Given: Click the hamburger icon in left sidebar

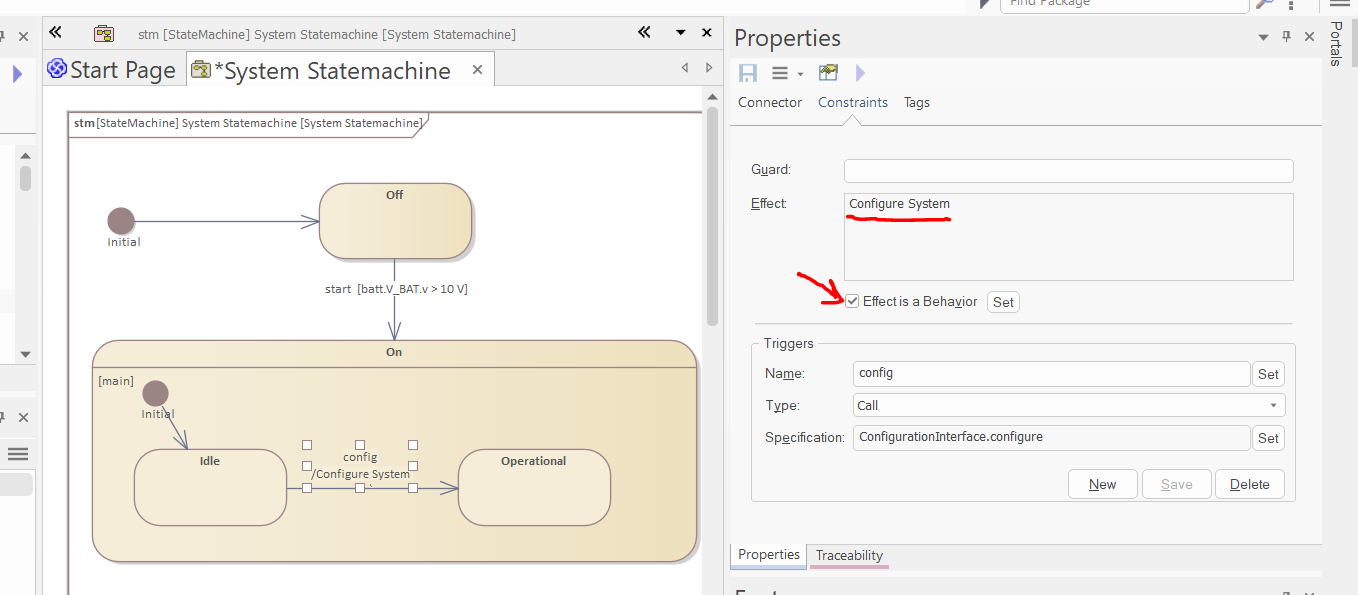Looking at the screenshot, I should pyautogui.click(x=17, y=454).
